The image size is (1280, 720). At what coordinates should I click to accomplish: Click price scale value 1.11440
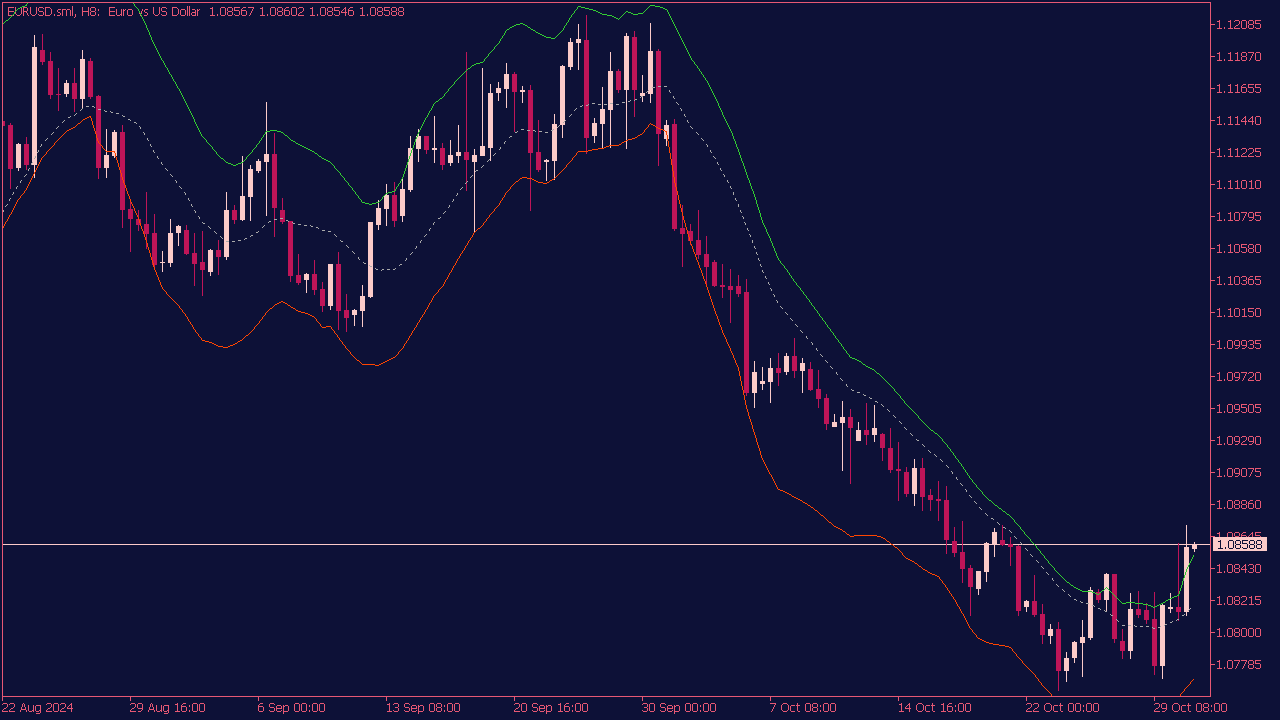point(1240,121)
